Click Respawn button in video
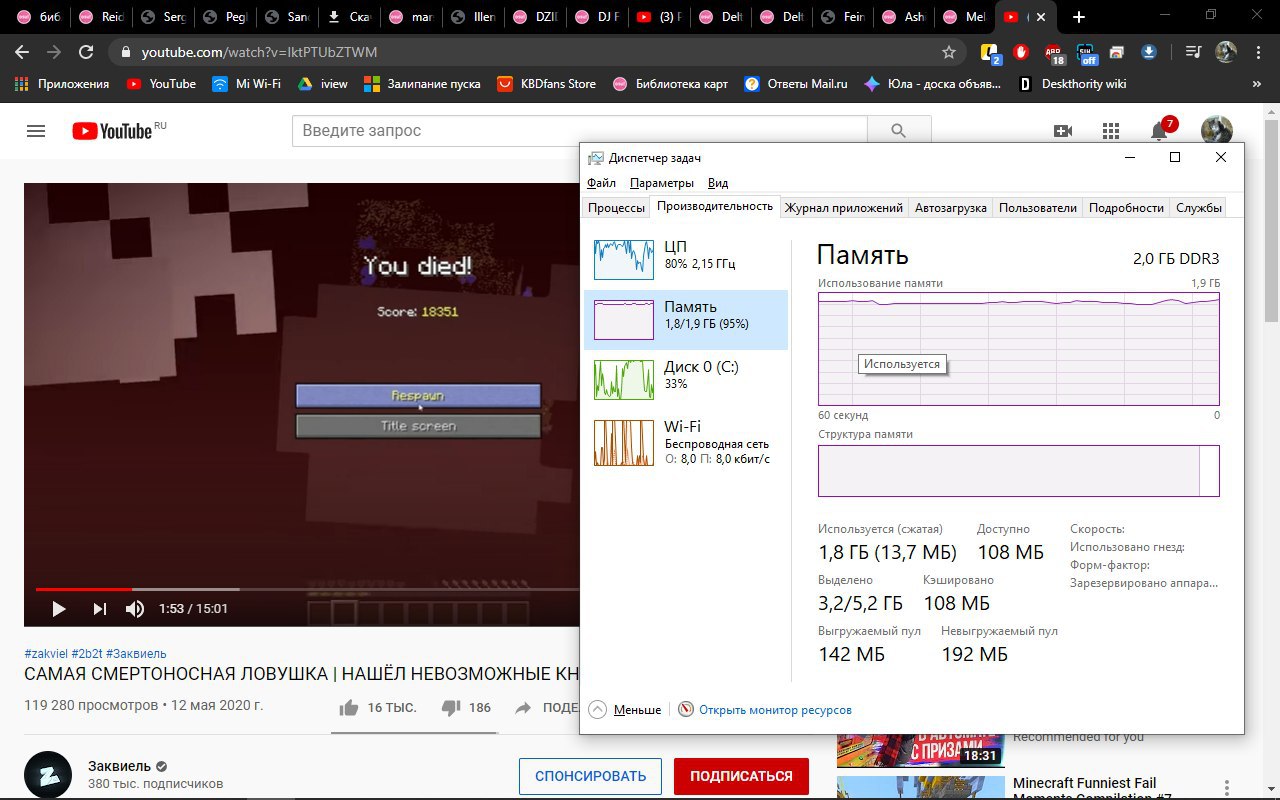This screenshot has width=1280, height=800. [x=418, y=396]
